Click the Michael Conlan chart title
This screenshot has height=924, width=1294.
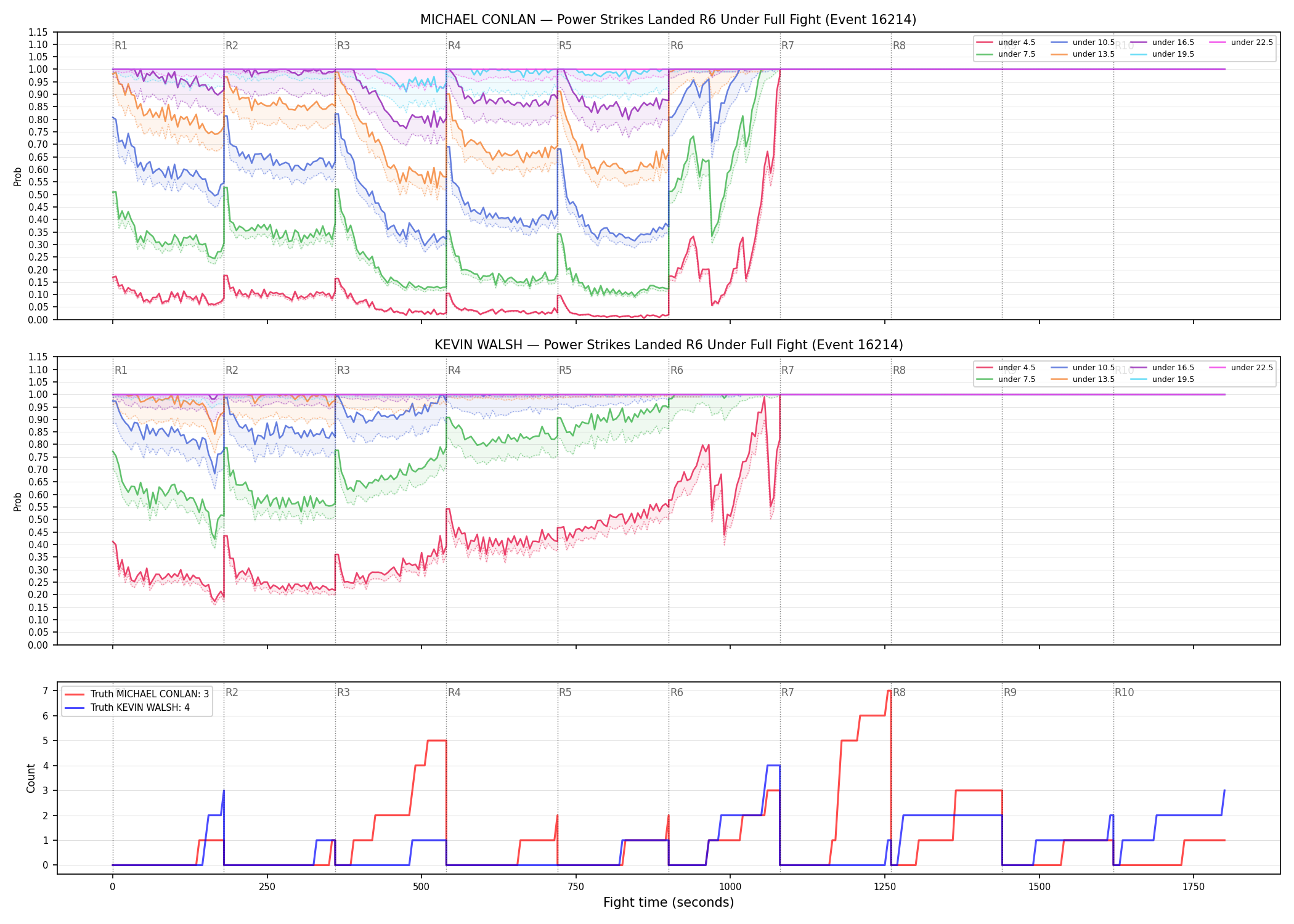tap(668, 20)
